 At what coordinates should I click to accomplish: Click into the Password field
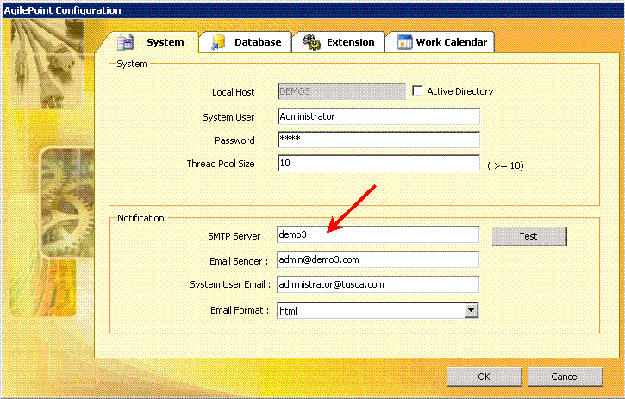[379, 140]
